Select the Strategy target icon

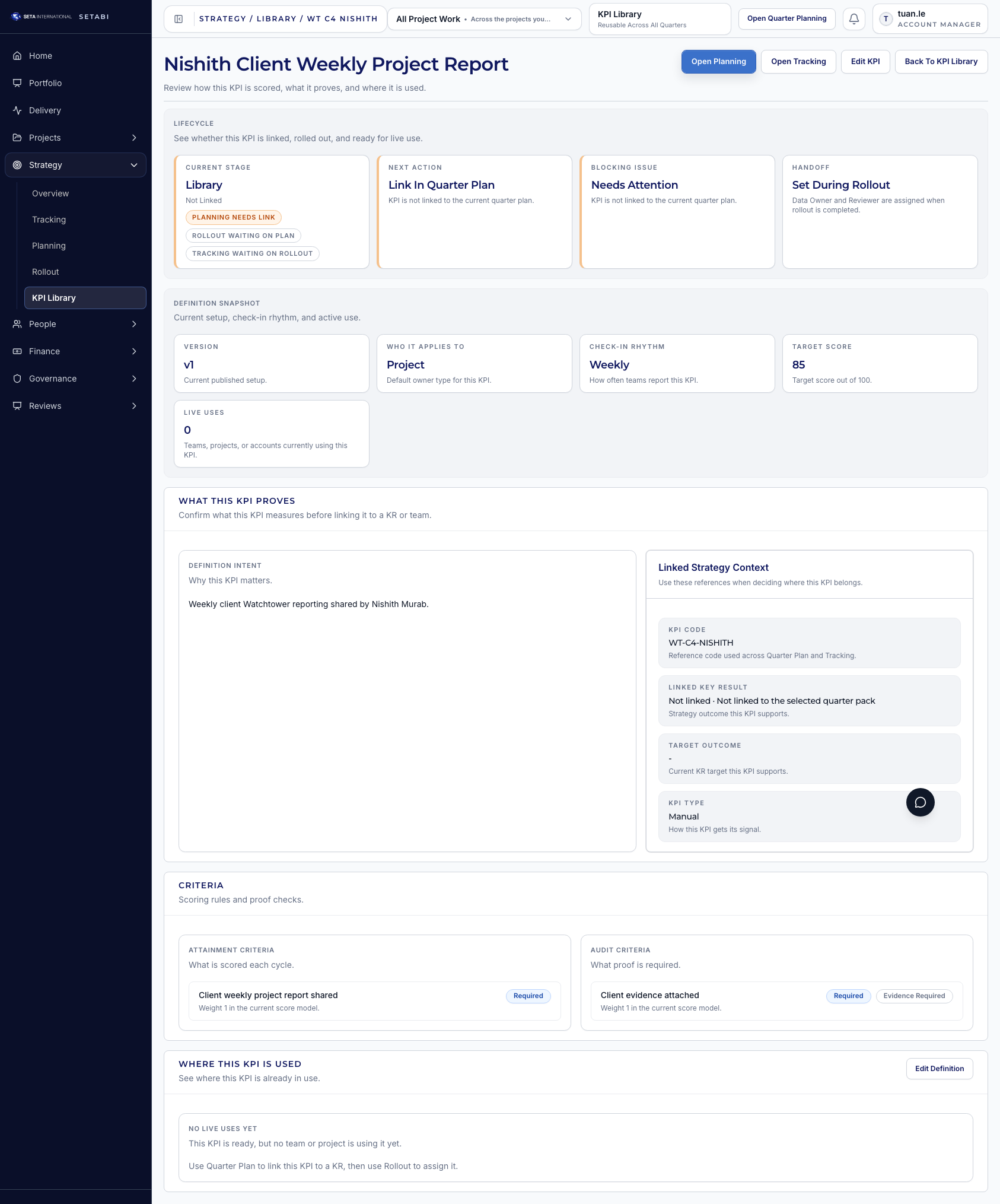click(17, 165)
